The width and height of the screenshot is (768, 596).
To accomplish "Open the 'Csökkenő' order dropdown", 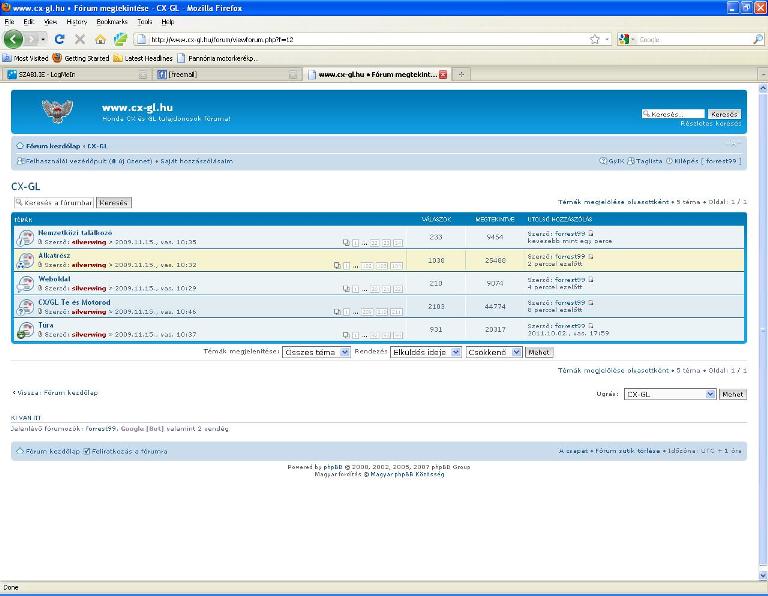I will click(493, 352).
